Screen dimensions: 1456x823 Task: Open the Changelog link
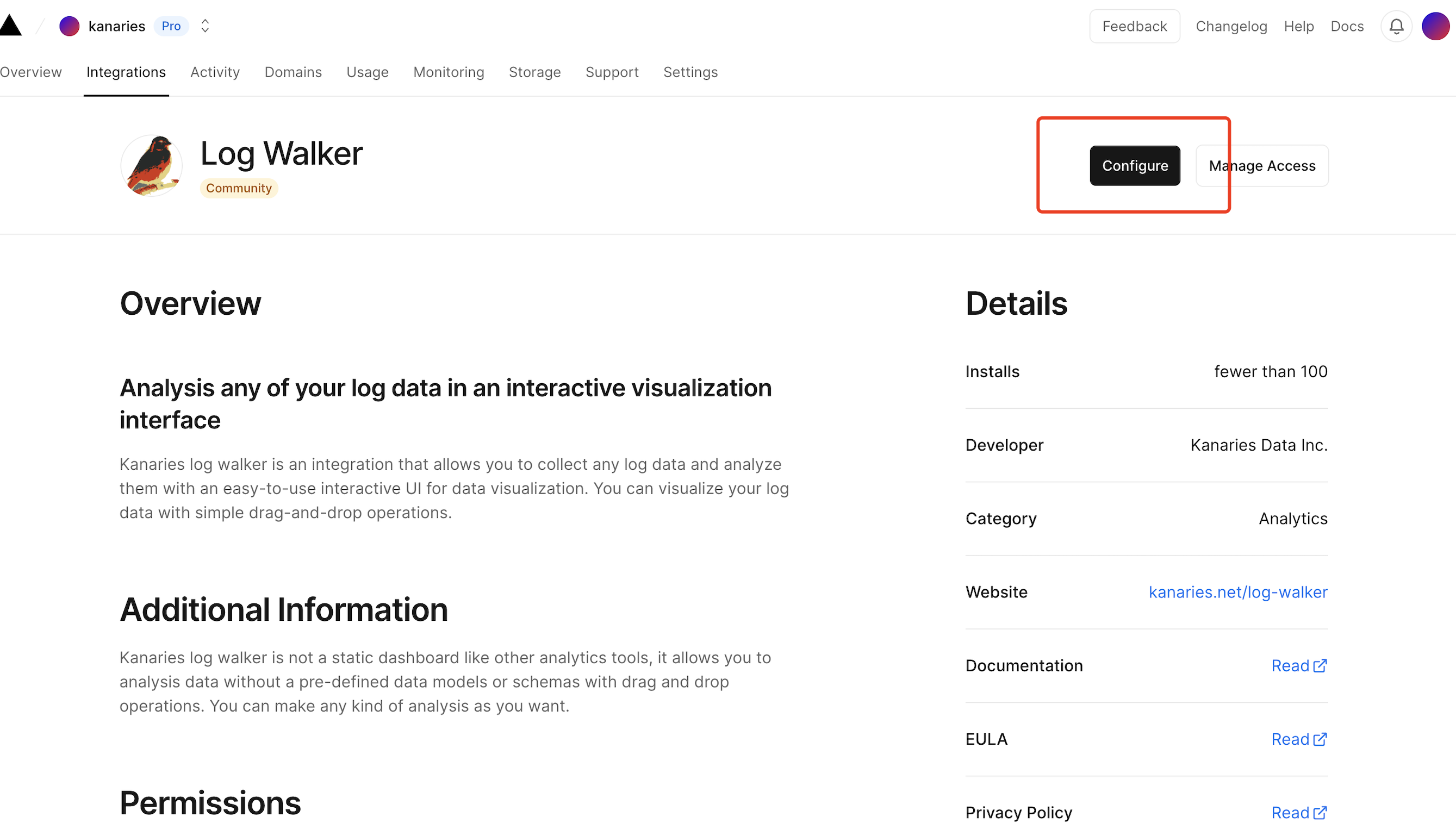coord(1231,26)
